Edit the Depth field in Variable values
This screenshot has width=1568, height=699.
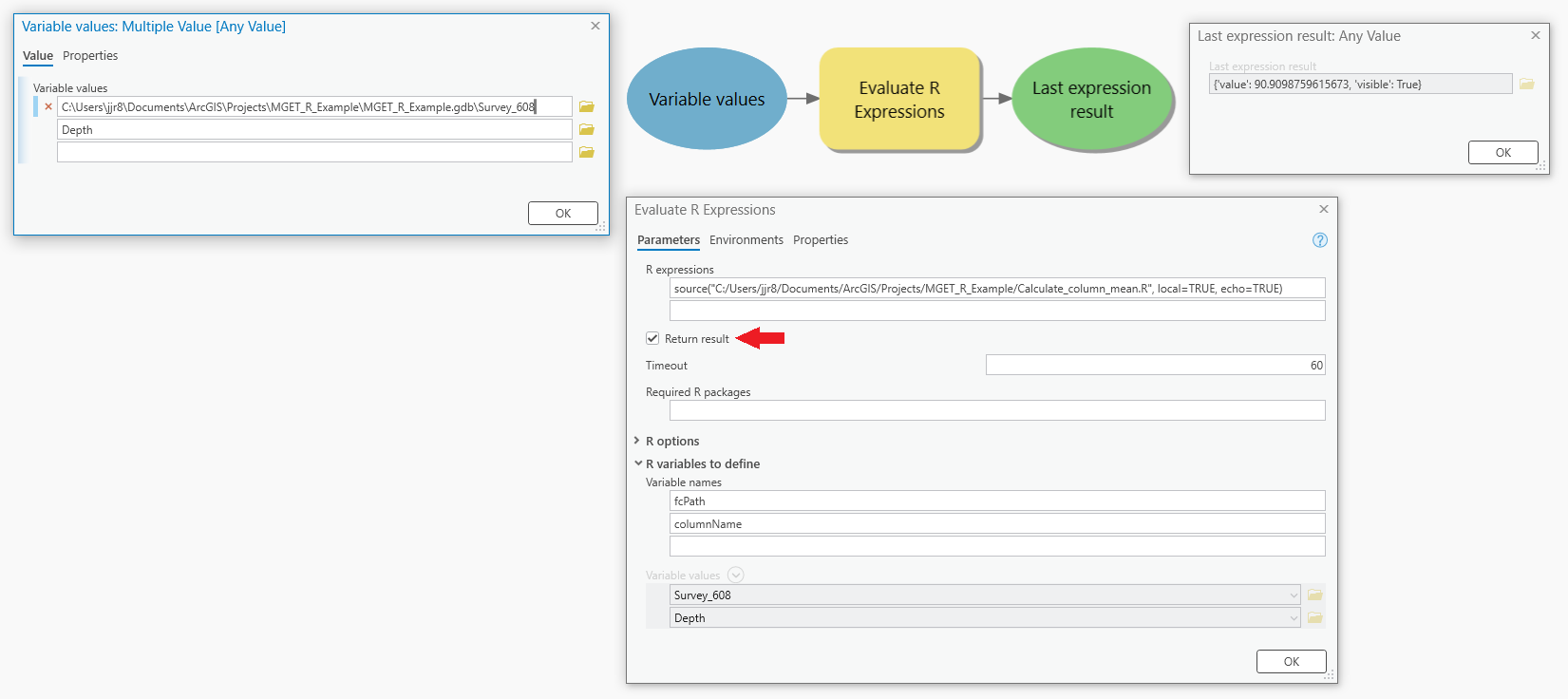point(314,129)
